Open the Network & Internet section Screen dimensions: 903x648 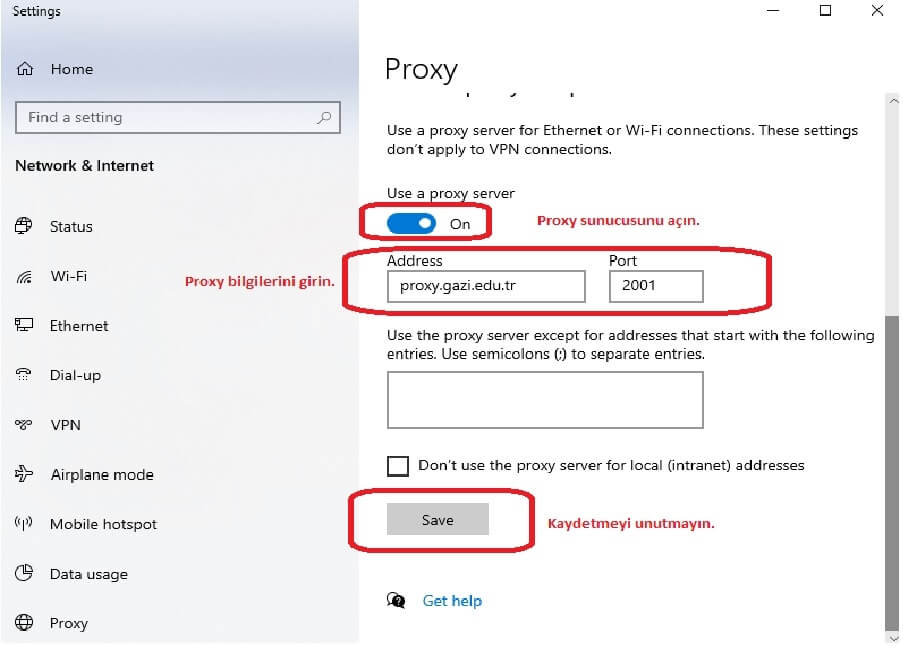(x=84, y=166)
